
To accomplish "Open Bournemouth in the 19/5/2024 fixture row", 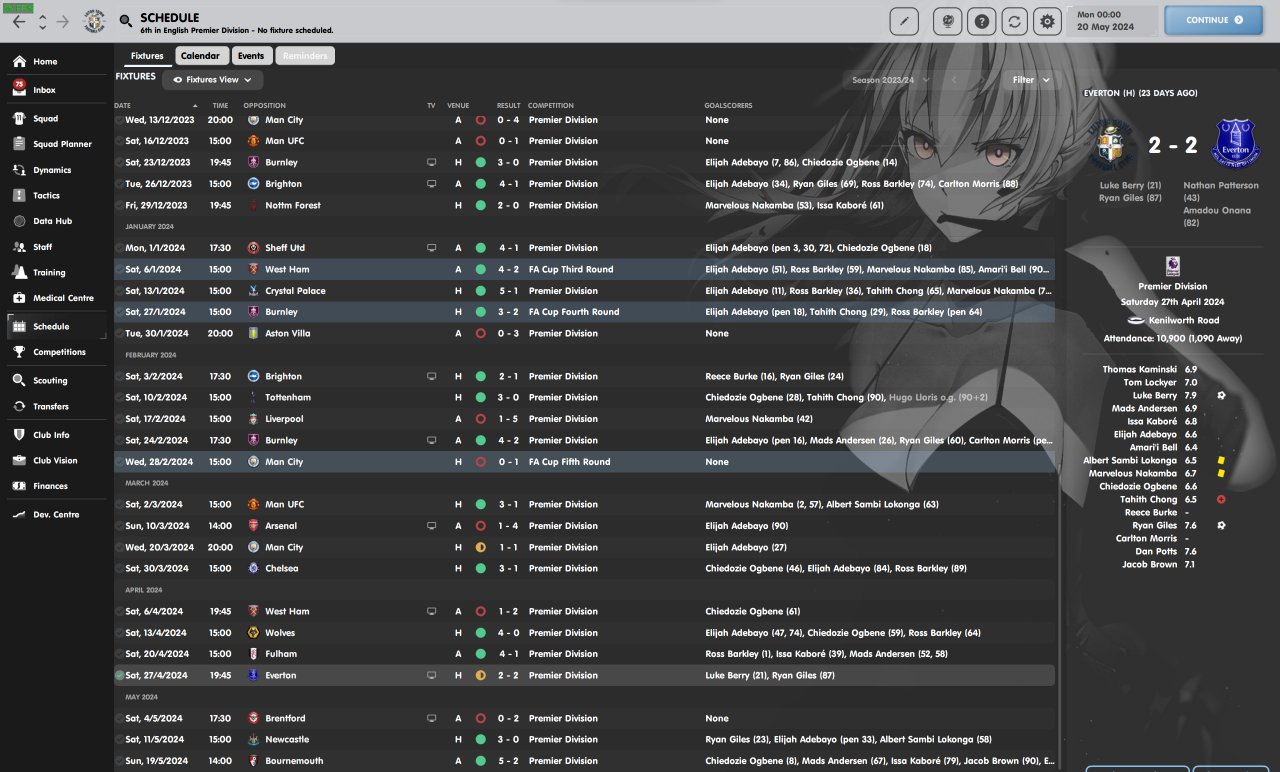I will 294,761.
